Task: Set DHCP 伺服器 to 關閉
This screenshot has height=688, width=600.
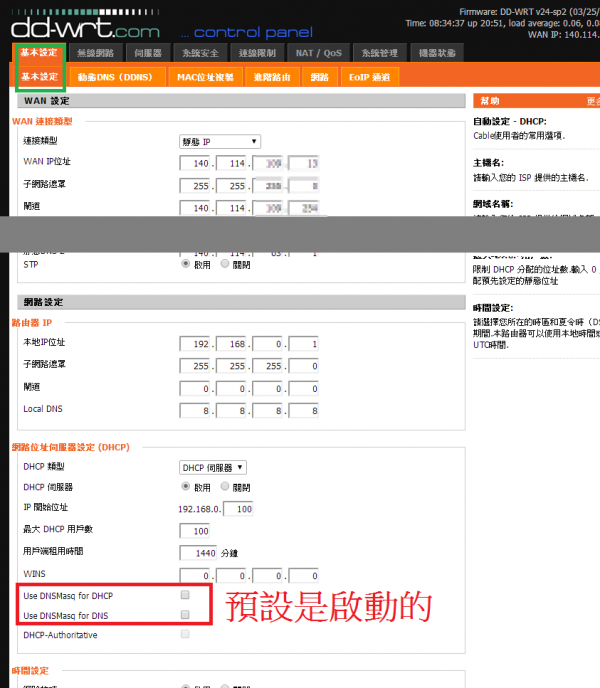Action: click(x=224, y=486)
